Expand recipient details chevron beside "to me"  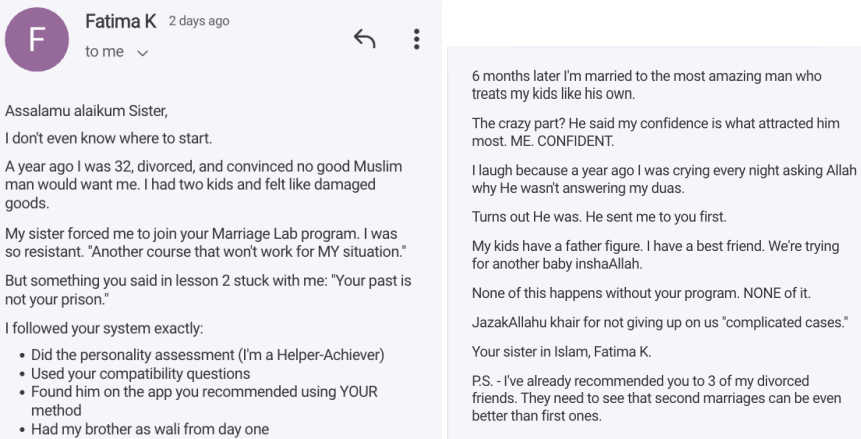click(142, 53)
